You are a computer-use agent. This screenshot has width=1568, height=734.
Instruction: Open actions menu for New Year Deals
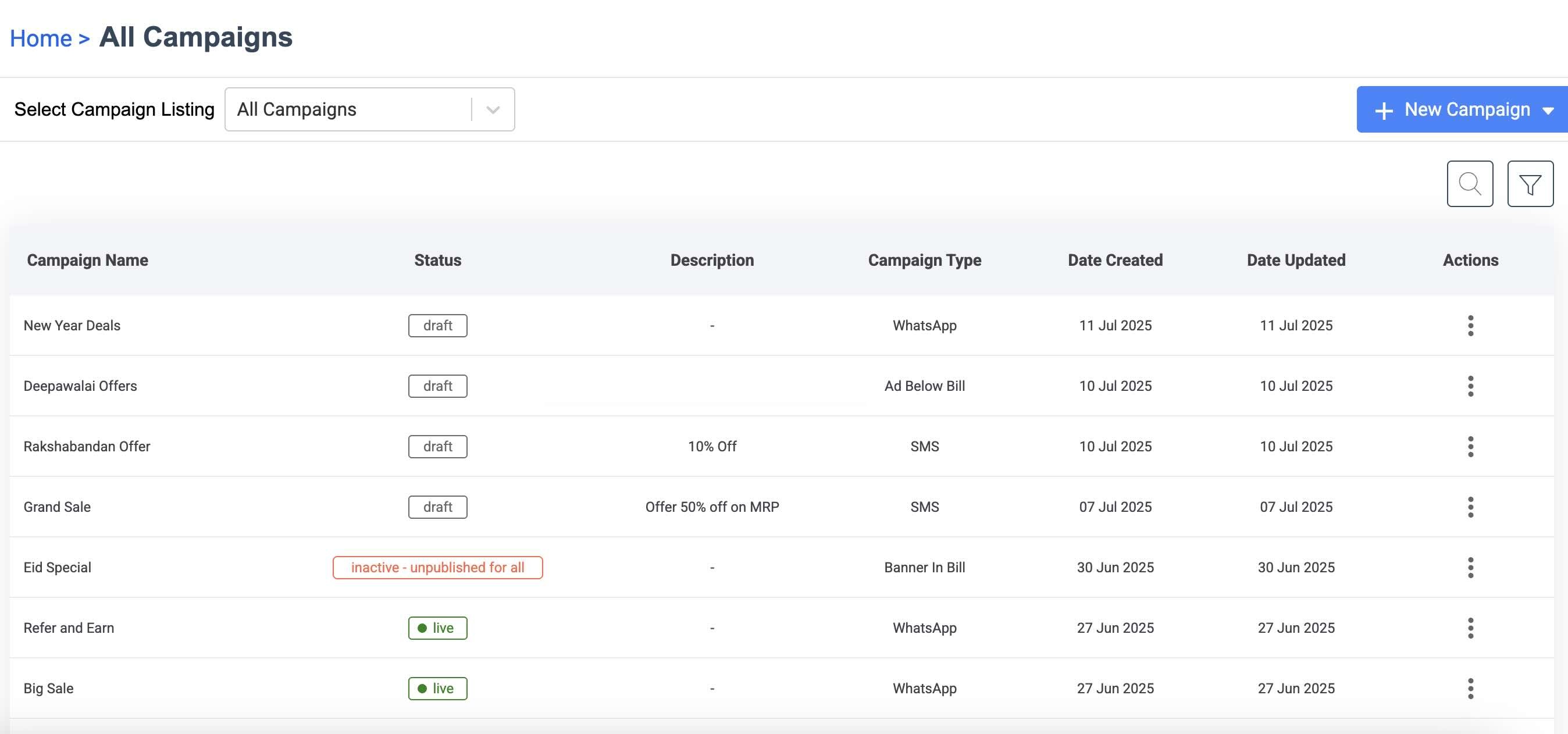(1470, 326)
